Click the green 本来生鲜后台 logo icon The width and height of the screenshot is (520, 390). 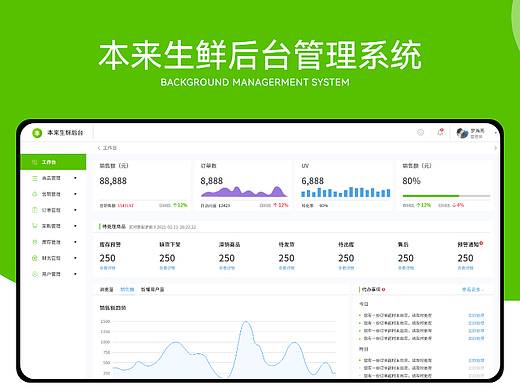[37, 133]
